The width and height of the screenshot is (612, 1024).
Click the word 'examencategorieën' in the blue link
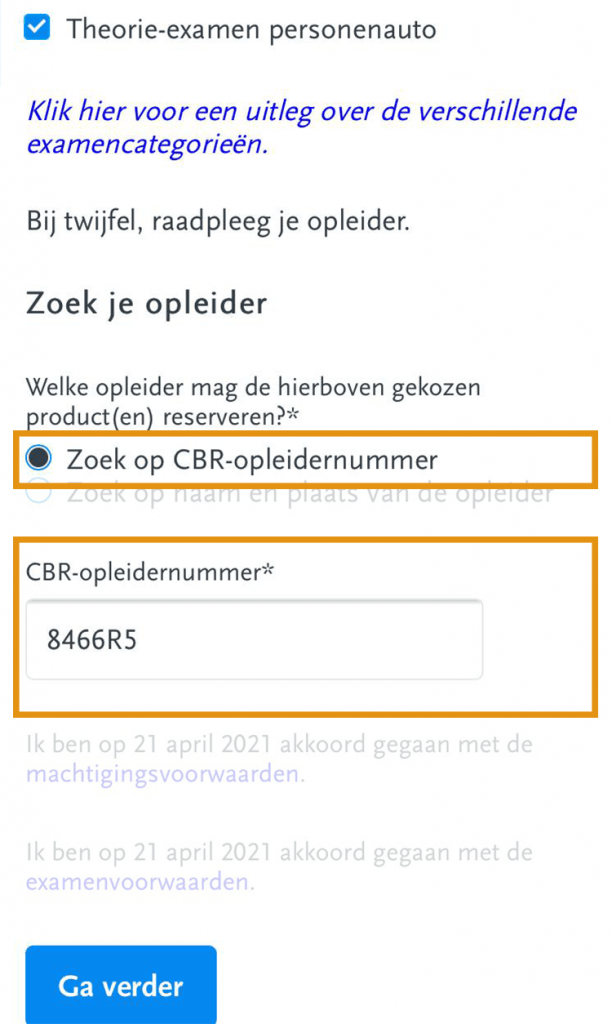pyautogui.click(x=146, y=144)
